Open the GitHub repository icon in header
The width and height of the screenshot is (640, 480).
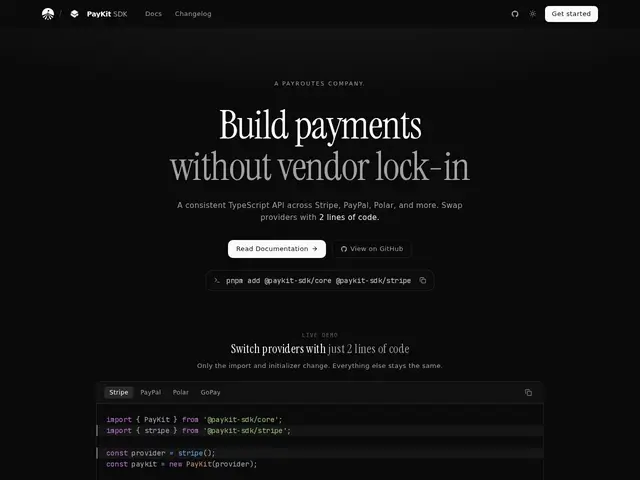[x=515, y=14]
